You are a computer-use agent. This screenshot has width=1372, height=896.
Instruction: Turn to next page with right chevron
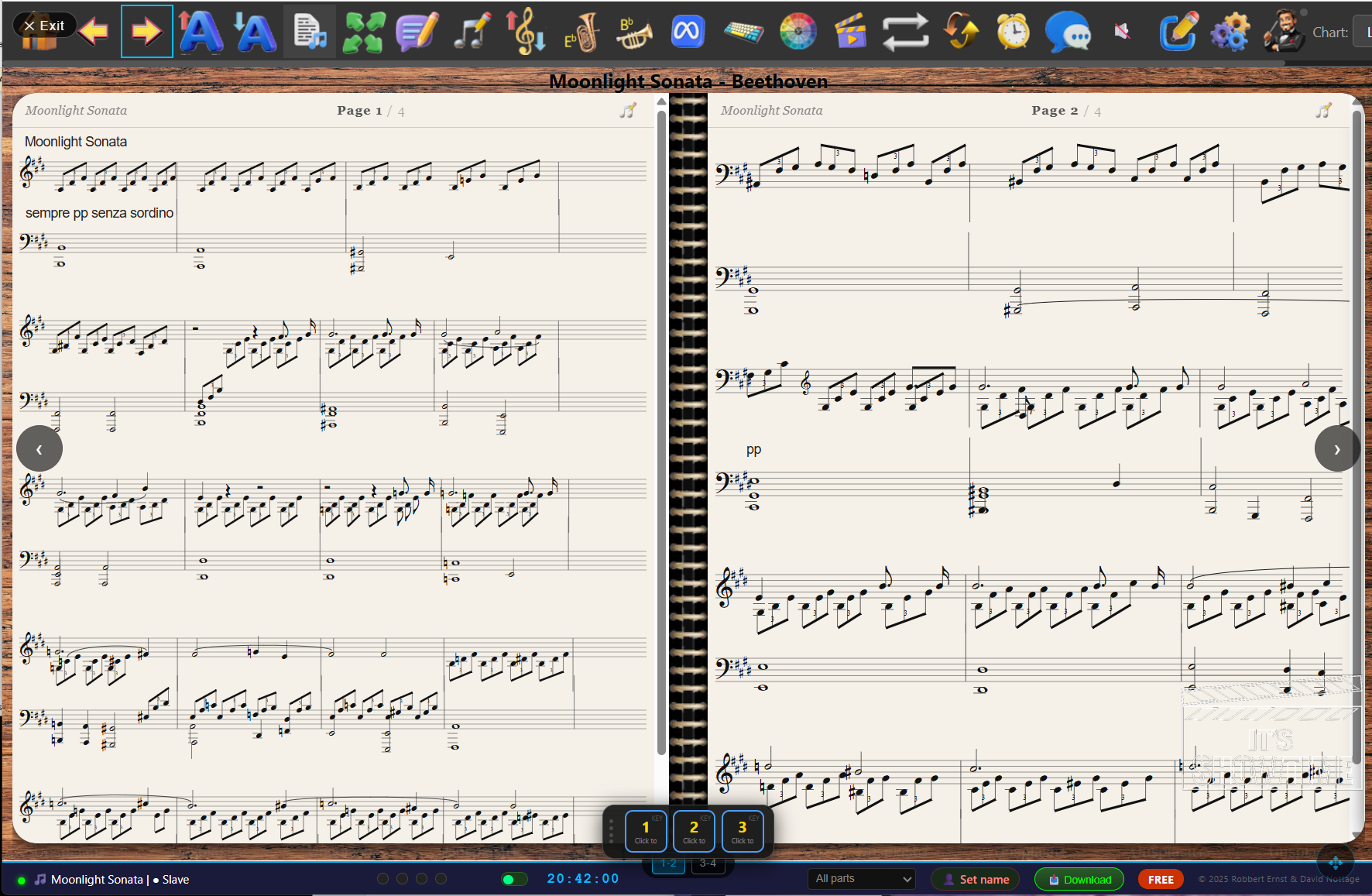1337,448
